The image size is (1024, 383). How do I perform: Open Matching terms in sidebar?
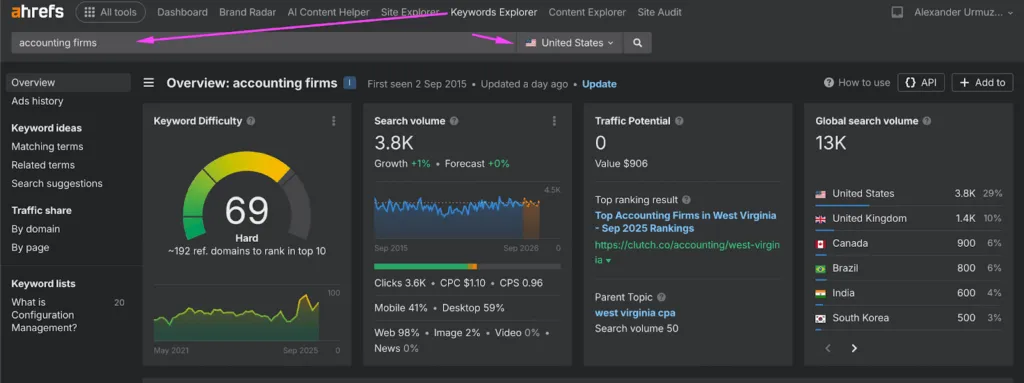[x=47, y=146]
